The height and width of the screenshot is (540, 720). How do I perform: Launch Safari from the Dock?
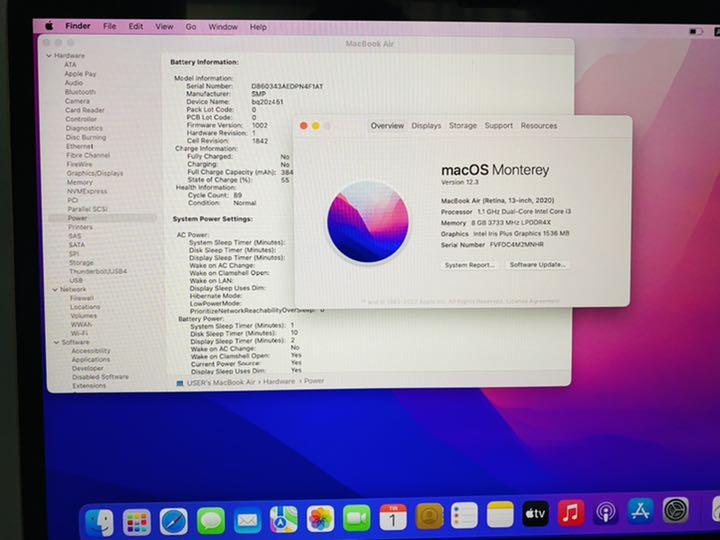(174, 522)
